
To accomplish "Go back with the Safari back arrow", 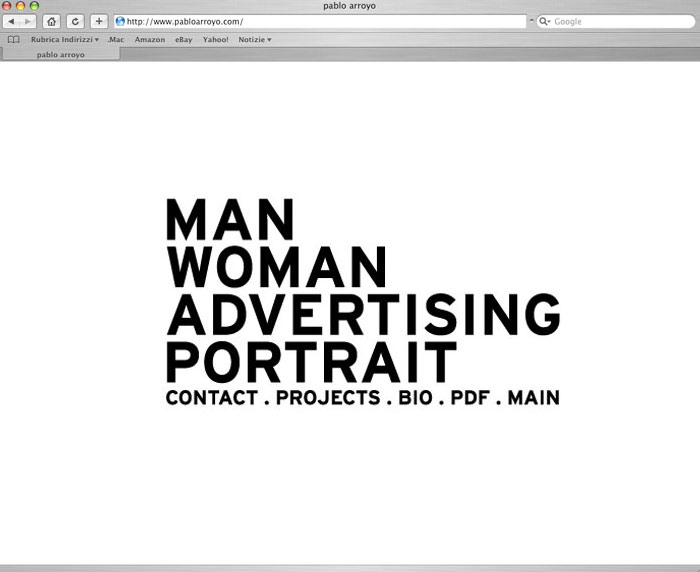I will pyautogui.click(x=12, y=21).
